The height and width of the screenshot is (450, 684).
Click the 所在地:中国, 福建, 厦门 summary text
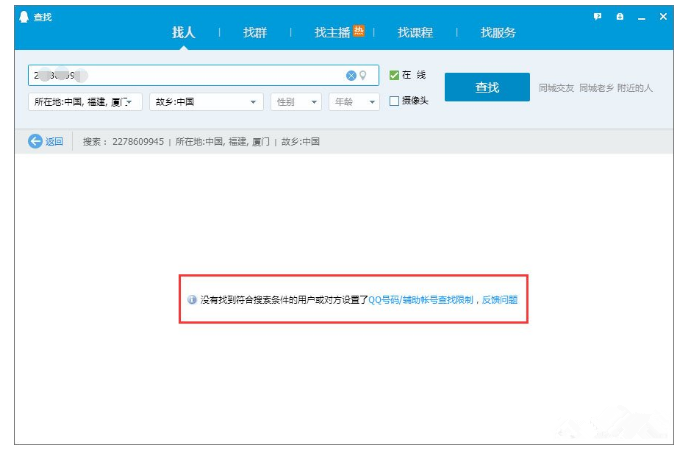click(x=222, y=142)
